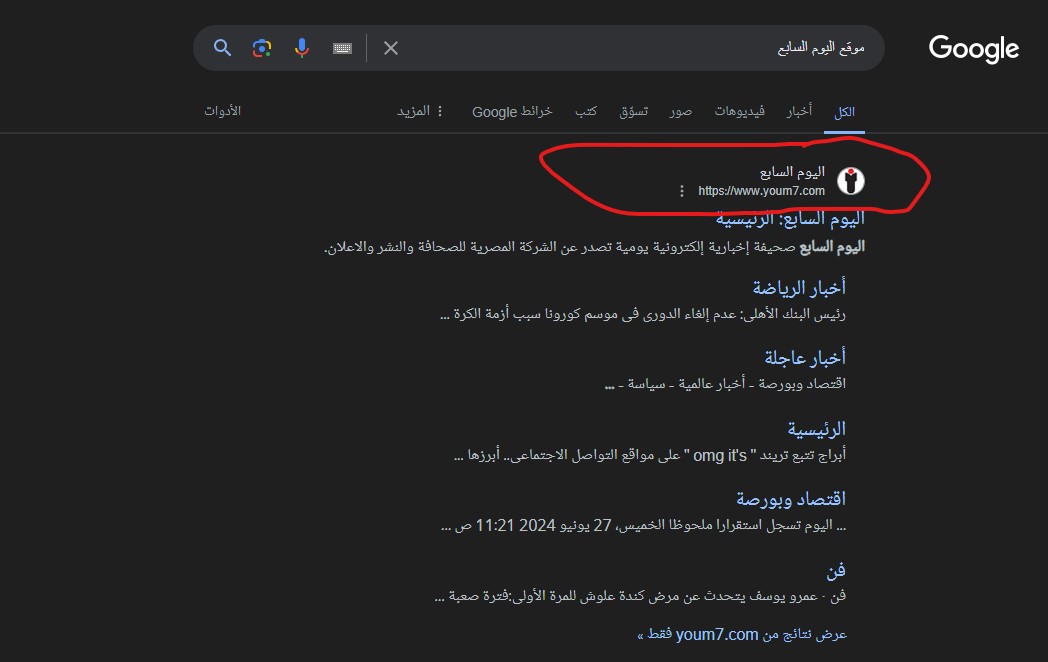The height and width of the screenshot is (662, 1048).
Task: Open the الأدوات tools panel
Action: click(x=222, y=111)
